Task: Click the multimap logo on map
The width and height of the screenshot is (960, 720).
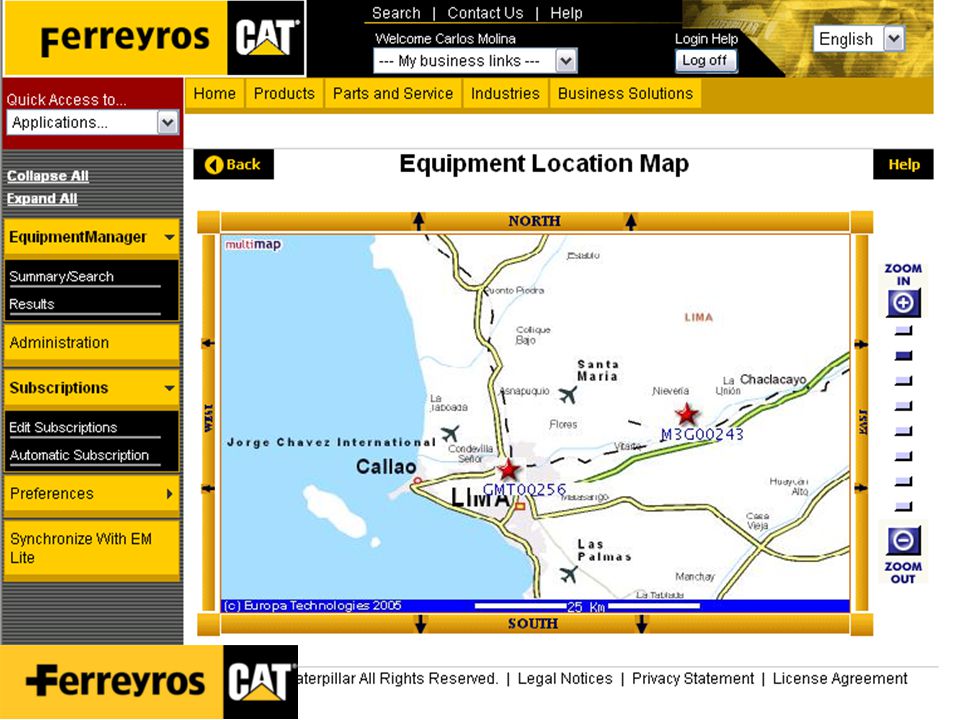Action: (x=253, y=244)
